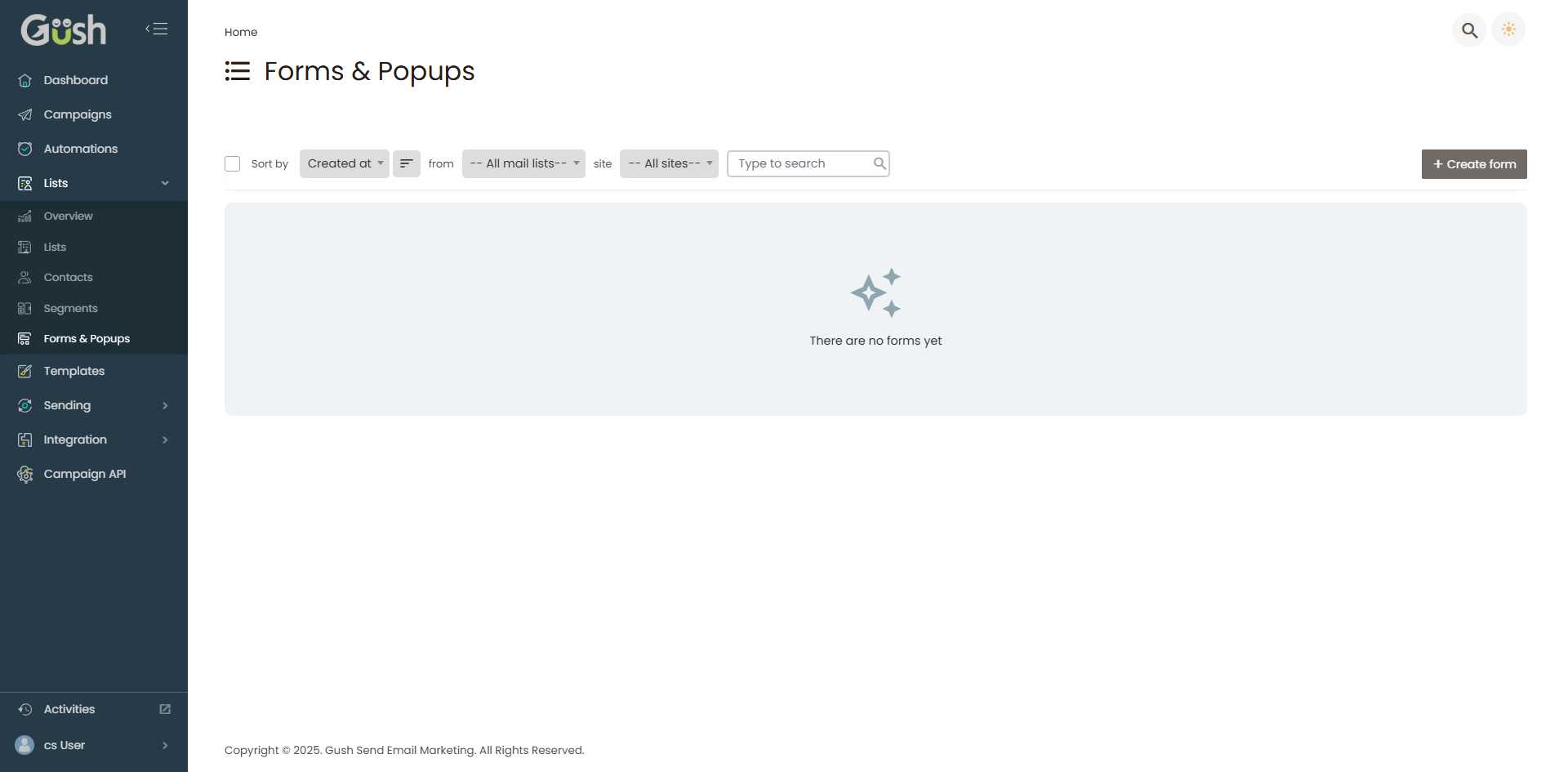This screenshot has height=772, width=1568.
Task: Click the cs User avatar
Action: tap(24, 745)
